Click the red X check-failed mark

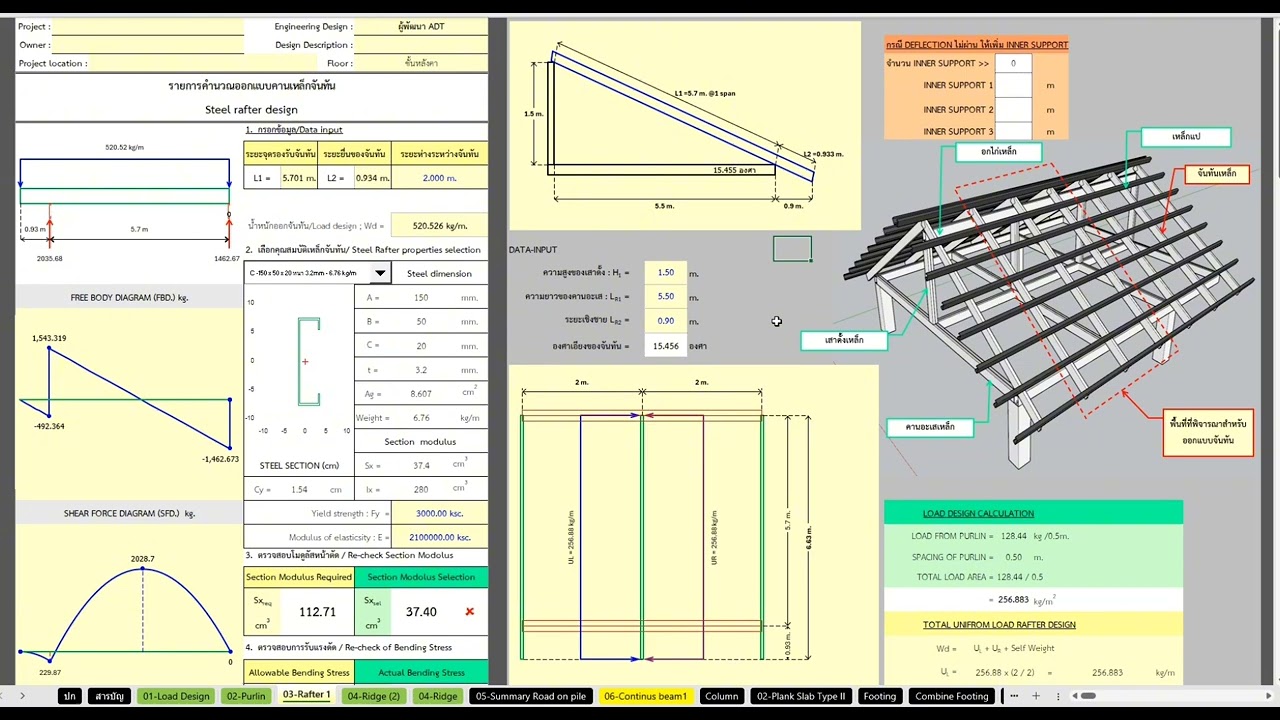tap(469, 612)
